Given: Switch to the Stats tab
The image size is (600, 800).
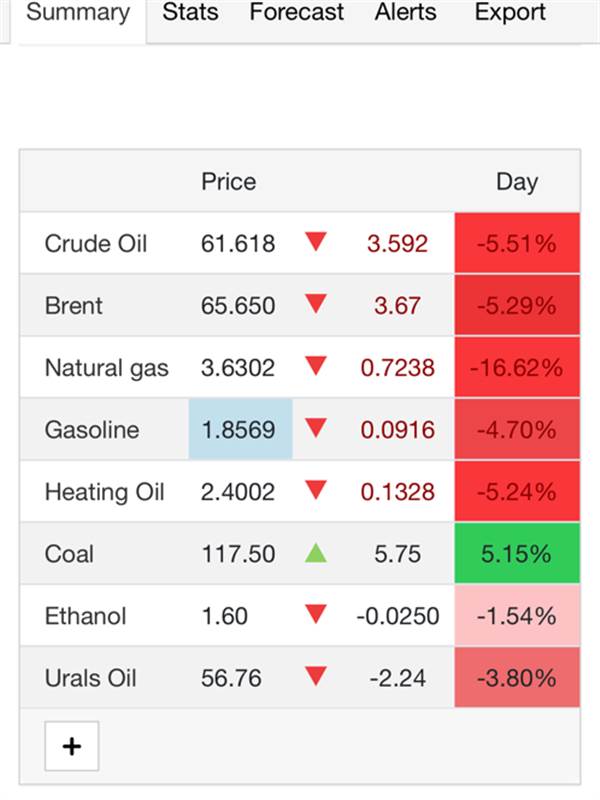Looking at the screenshot, I should (x=190, y=13).
